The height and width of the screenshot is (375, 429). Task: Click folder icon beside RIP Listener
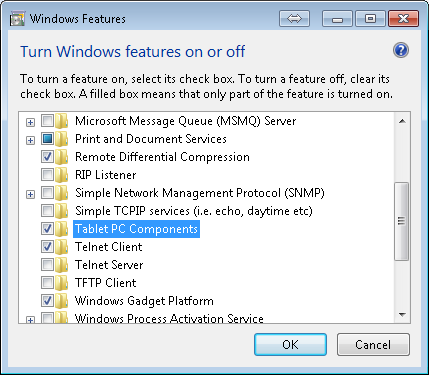click(x=62, y=175)
